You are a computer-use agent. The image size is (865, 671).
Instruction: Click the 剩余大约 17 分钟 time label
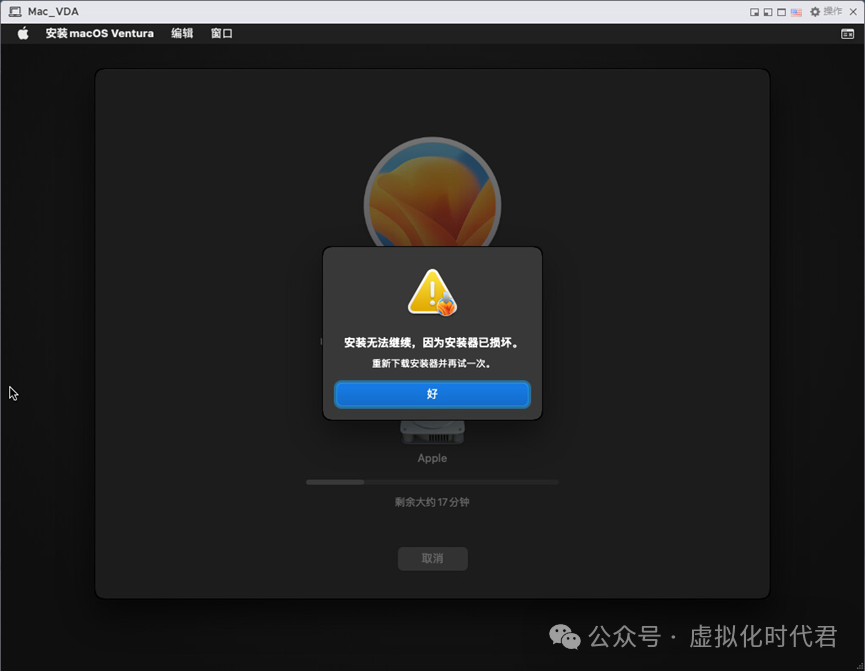pyautogui.click(x=432, y=502)
